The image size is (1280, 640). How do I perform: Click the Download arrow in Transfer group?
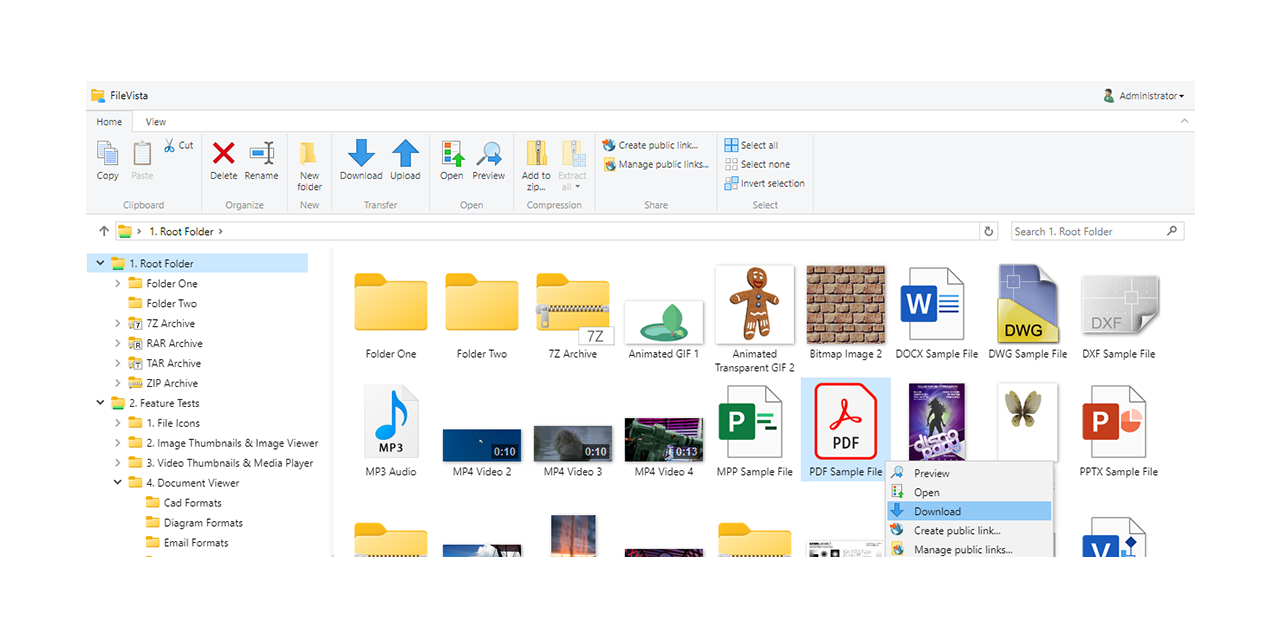361,155
